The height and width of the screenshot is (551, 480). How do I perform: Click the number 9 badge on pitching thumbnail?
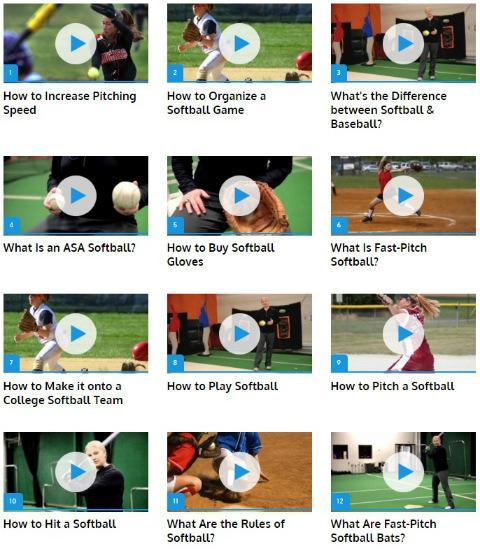pos(339,363)
